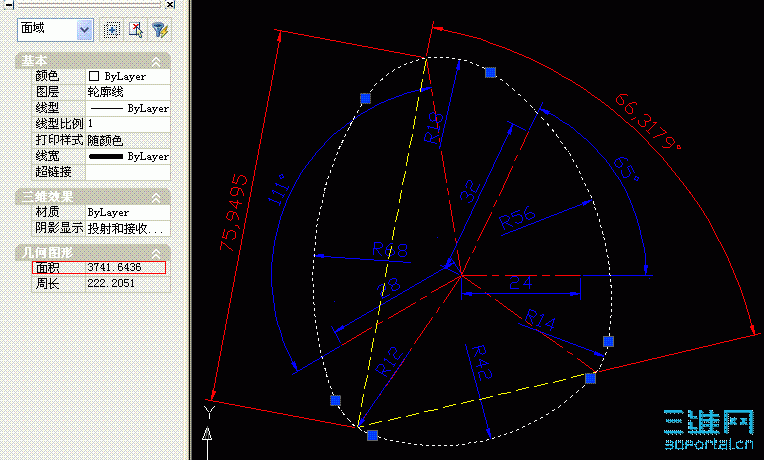Click the 线型比例 value 1
Image resolution: width=764 pixels, height=460 pixels.
click(x=128, y=124)
